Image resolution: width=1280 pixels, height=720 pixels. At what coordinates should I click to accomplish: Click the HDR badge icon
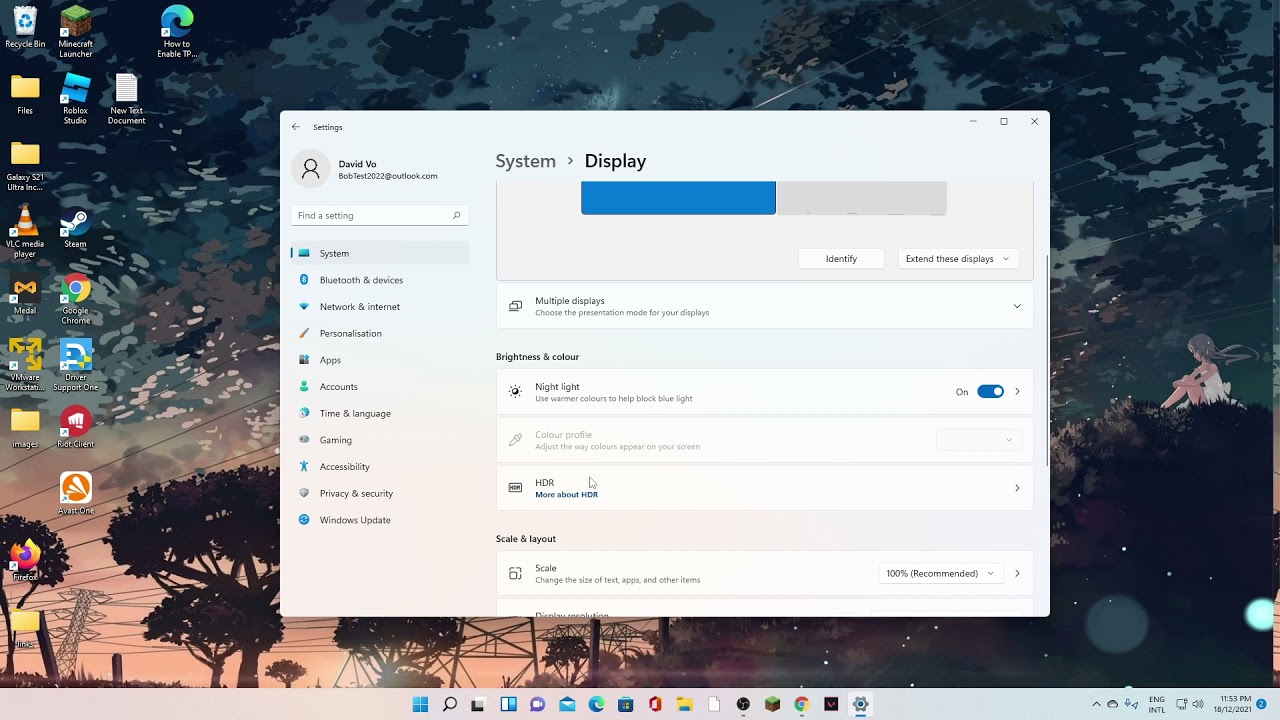pyautogui.click(x=515, y=488)
